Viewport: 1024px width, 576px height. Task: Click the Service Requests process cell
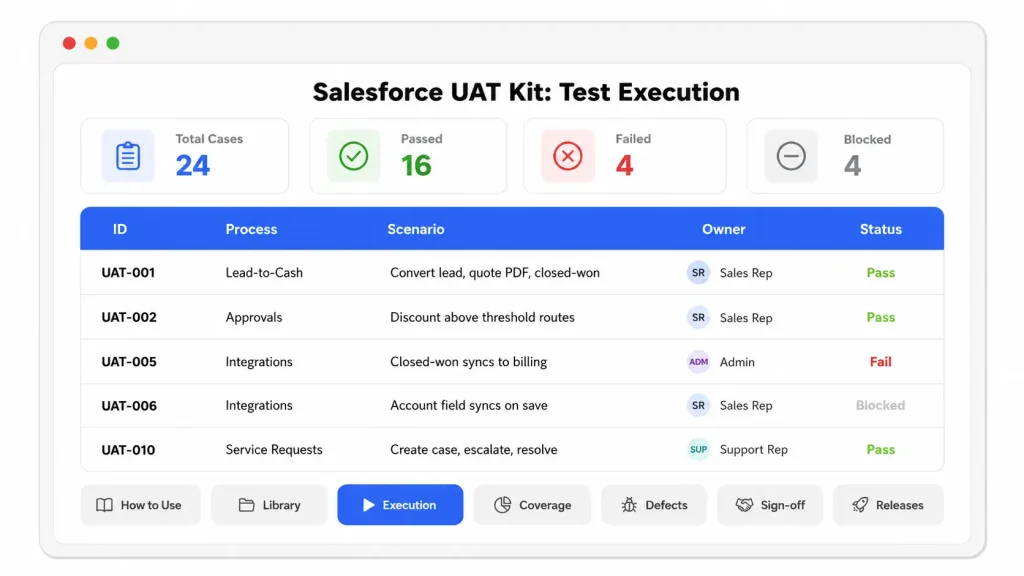pos(274,450)
